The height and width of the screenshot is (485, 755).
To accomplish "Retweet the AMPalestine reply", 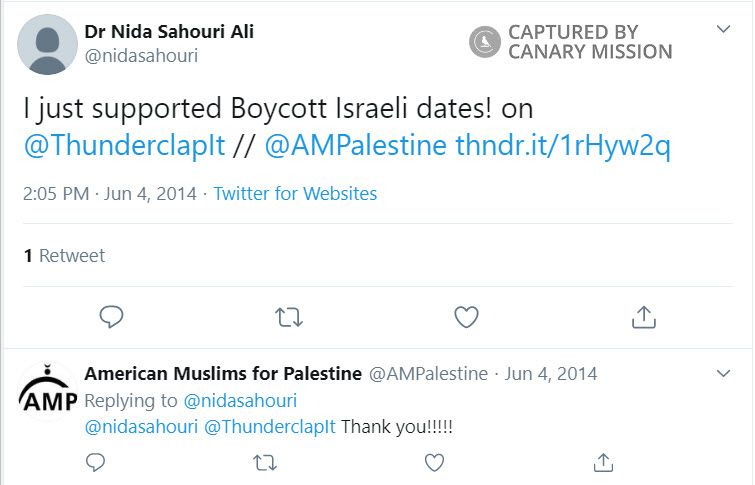I will 265,462.
